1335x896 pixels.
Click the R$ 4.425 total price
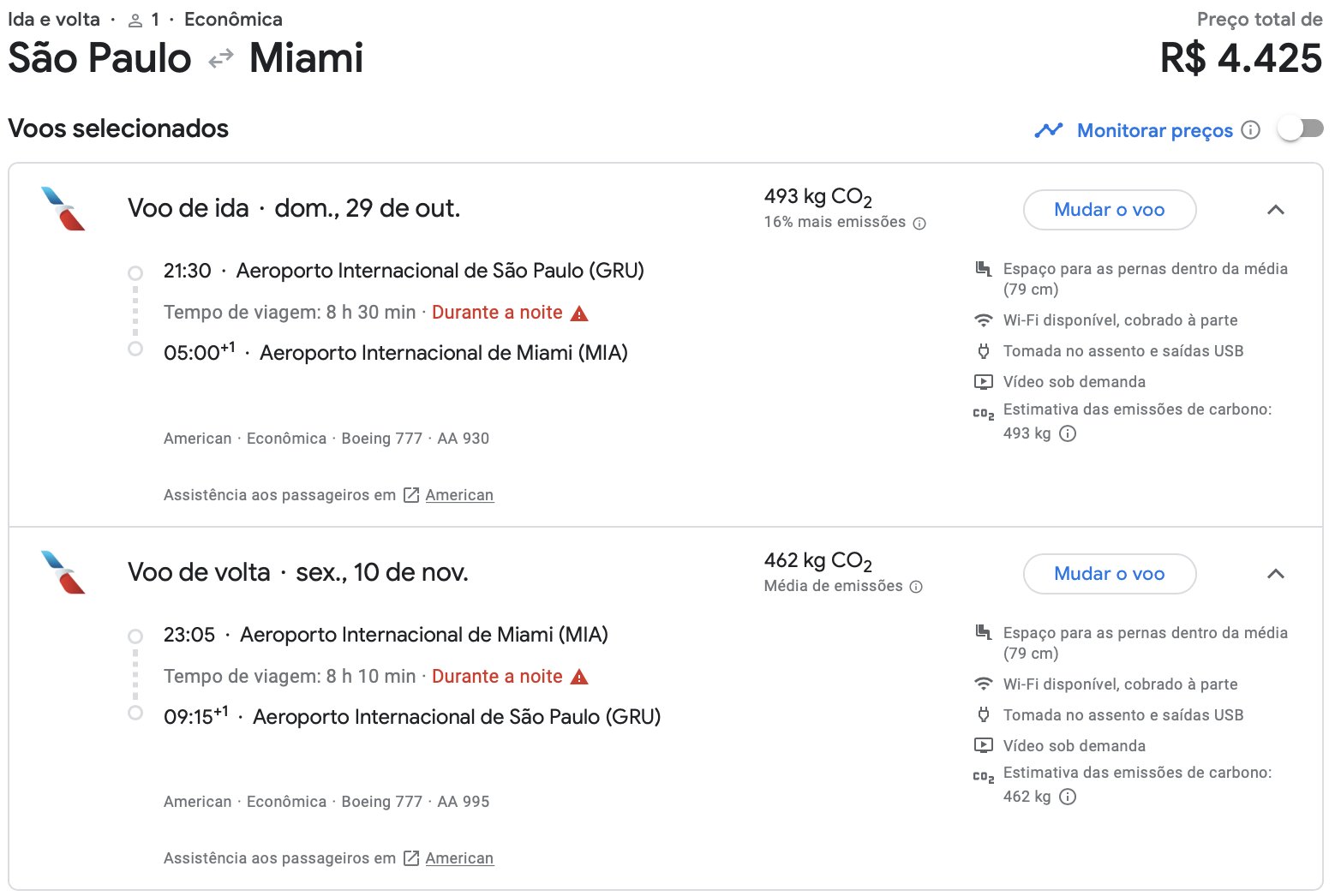point(1242,58)
